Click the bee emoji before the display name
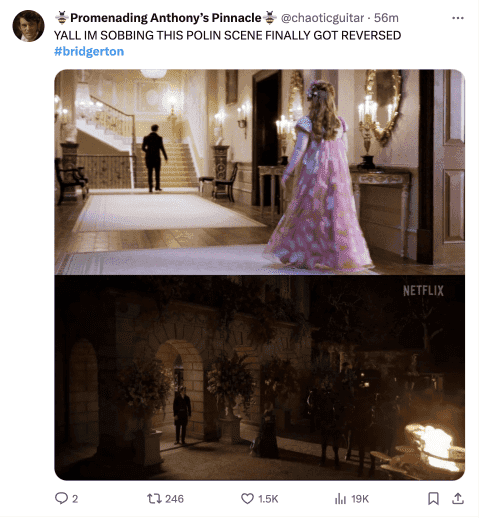480x518 pixels. 62,18
